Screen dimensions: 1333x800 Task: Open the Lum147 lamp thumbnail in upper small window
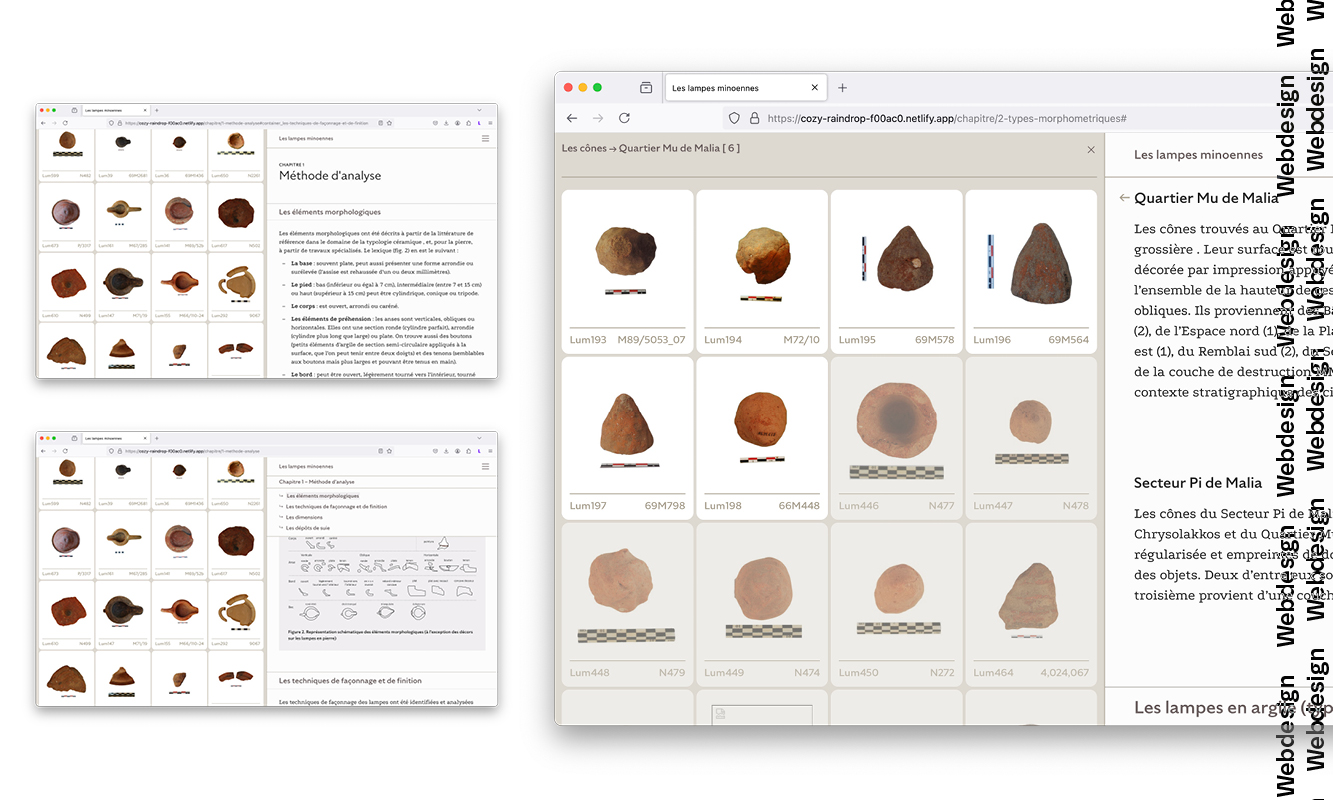[122, 286]
